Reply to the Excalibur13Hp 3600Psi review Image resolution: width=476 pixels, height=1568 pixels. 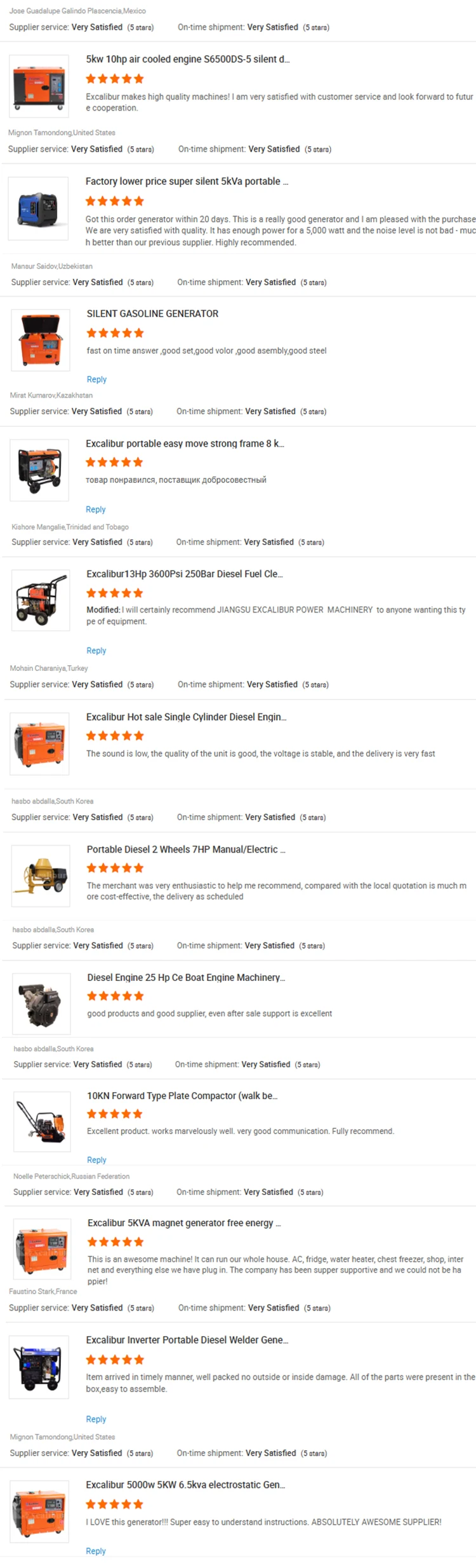click(96, 651)
